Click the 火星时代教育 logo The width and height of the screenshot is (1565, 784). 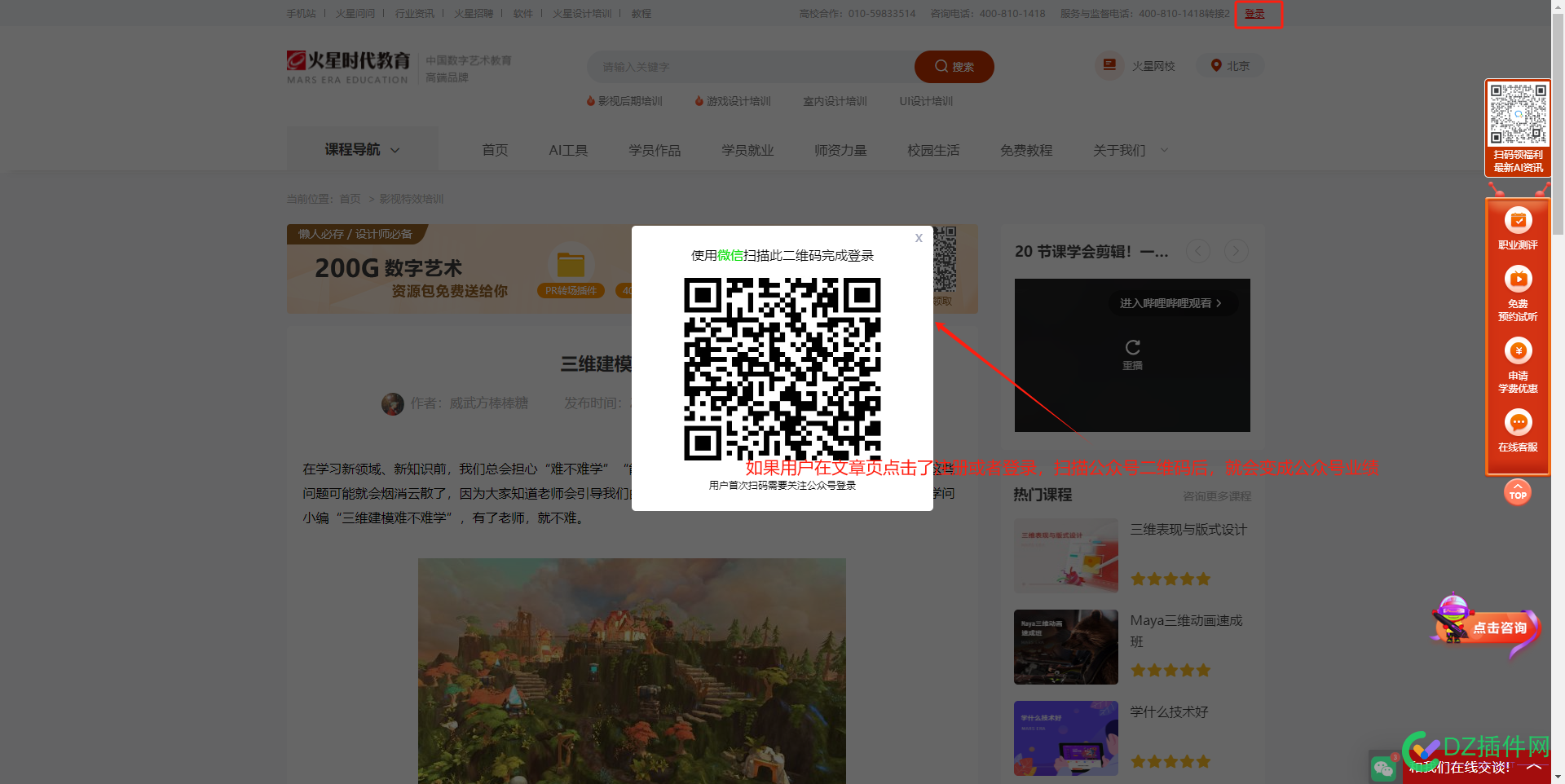tap(348, 67)
